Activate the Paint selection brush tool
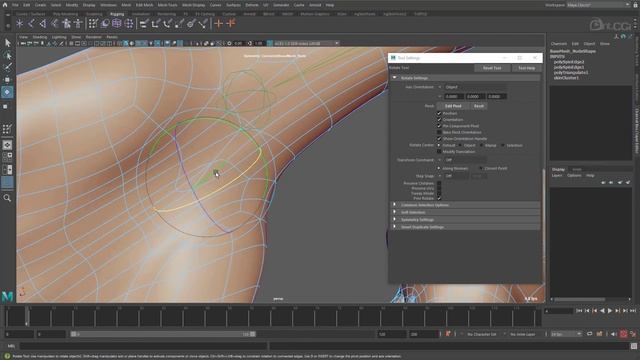Screen dimensions: 640x360 pyautogui.click(x=7, y=67)
